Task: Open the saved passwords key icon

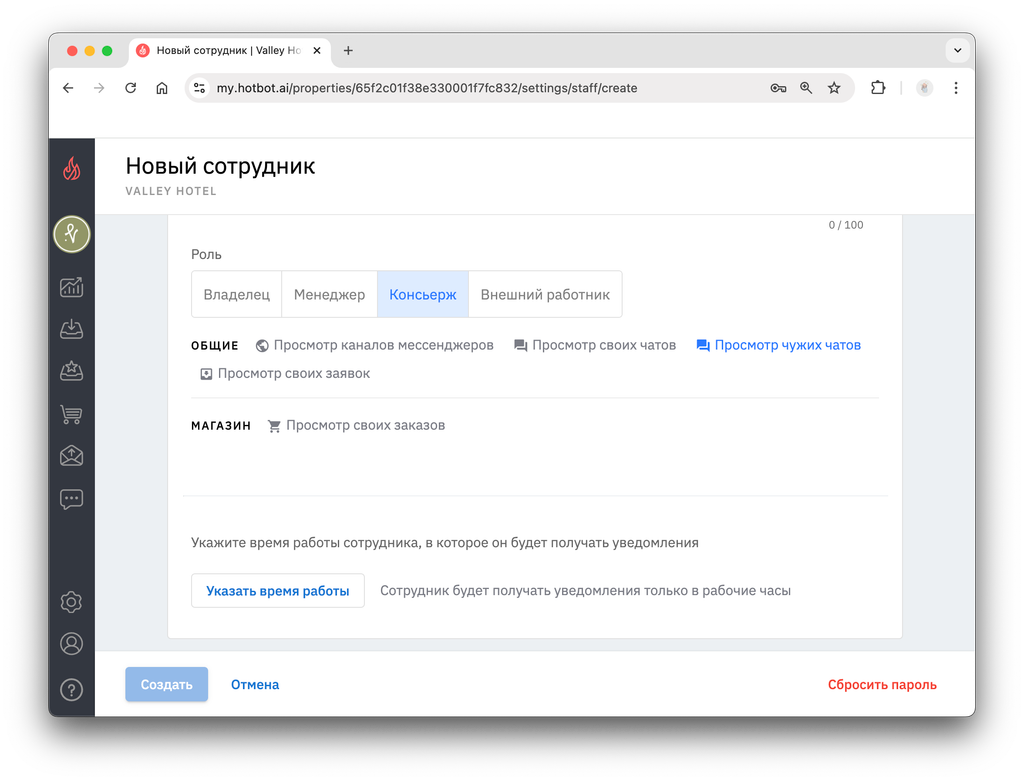Action: point(778,88)
